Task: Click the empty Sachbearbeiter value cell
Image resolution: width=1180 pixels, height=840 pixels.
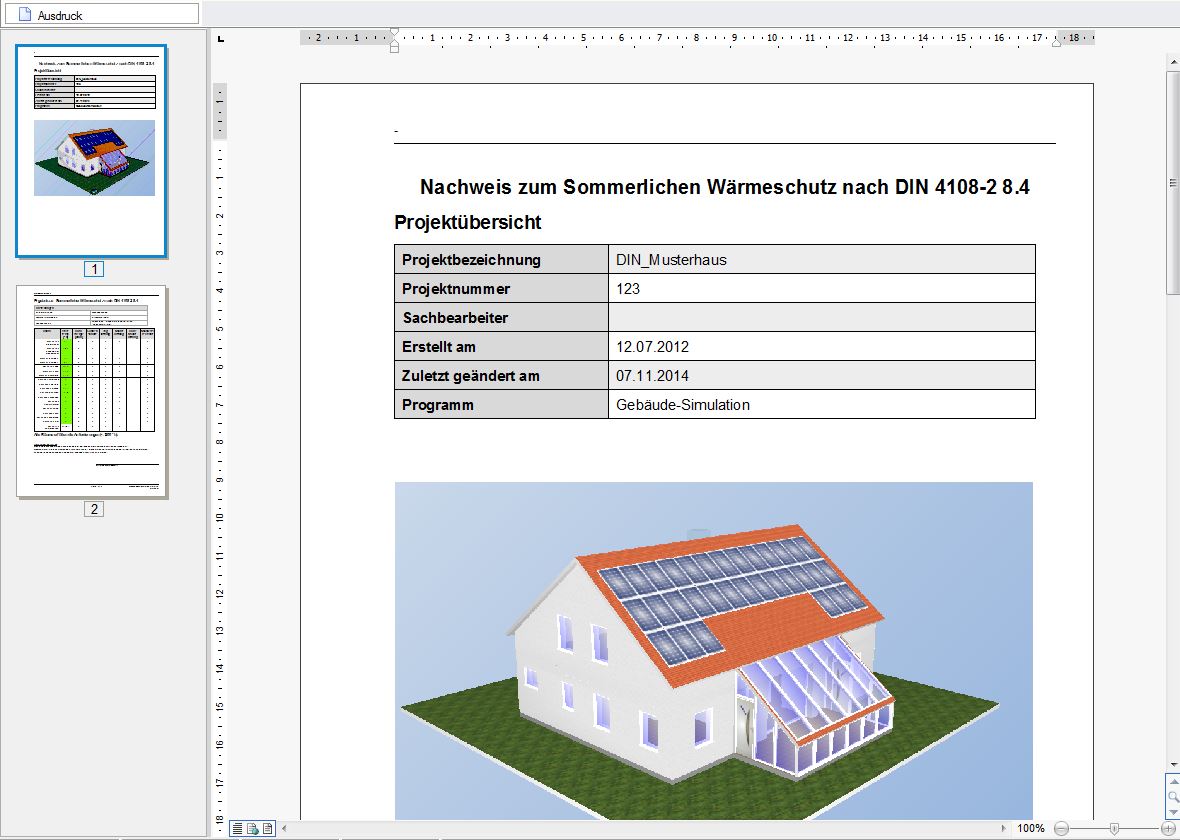Action: pos(821,317)
